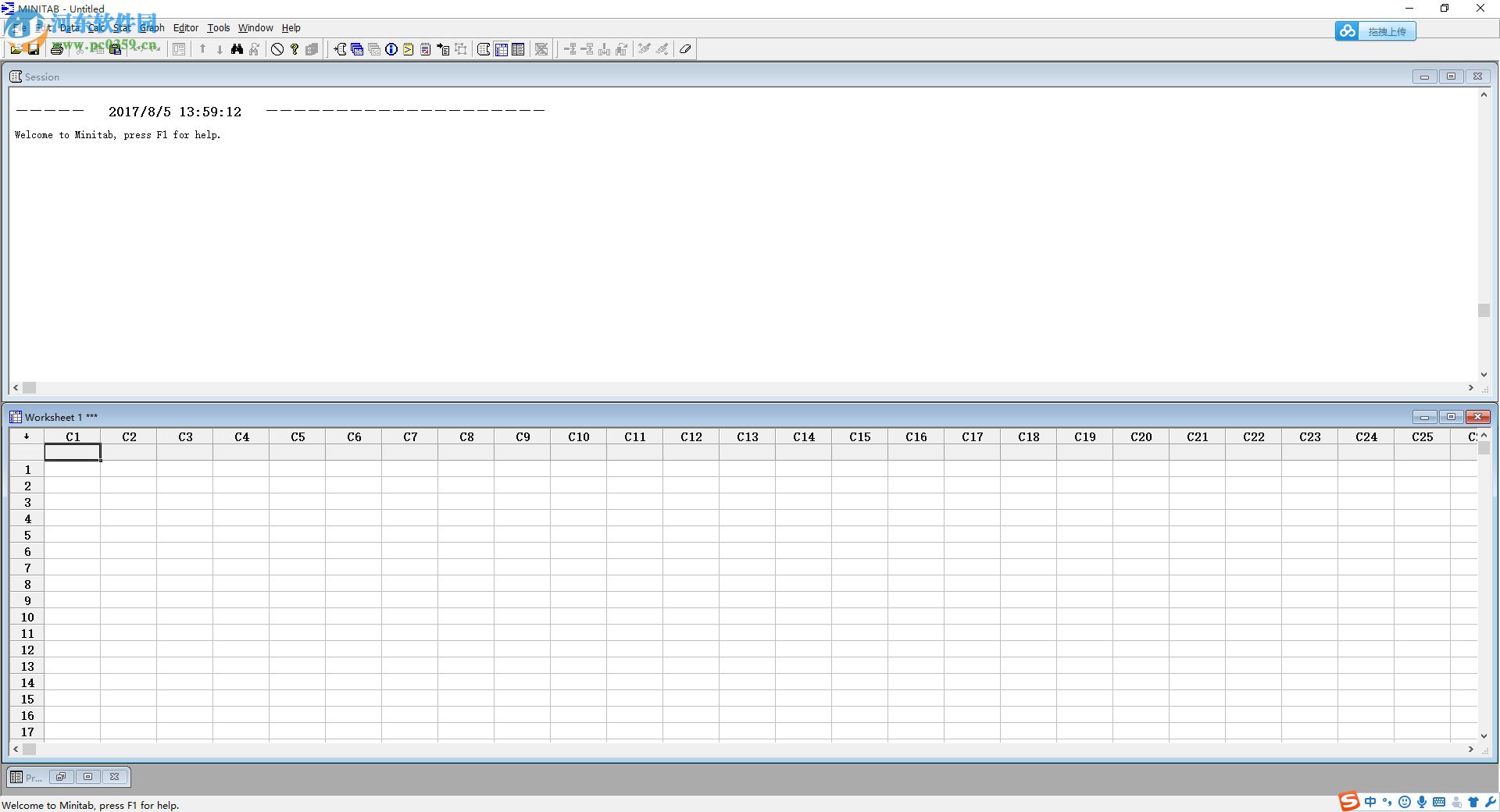Click the Open Project folder icon
The width and height of the screenshot is (1500, 812).
(16, 49)
